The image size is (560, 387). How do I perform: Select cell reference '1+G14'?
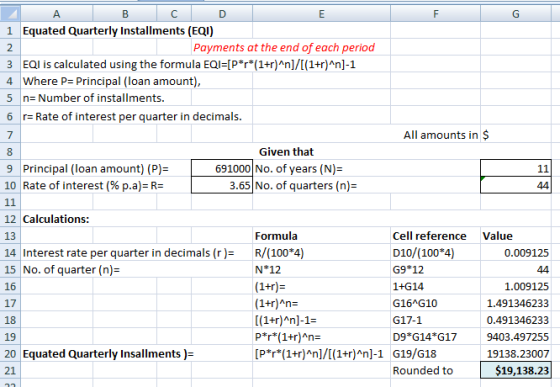(x=408, y=286)
